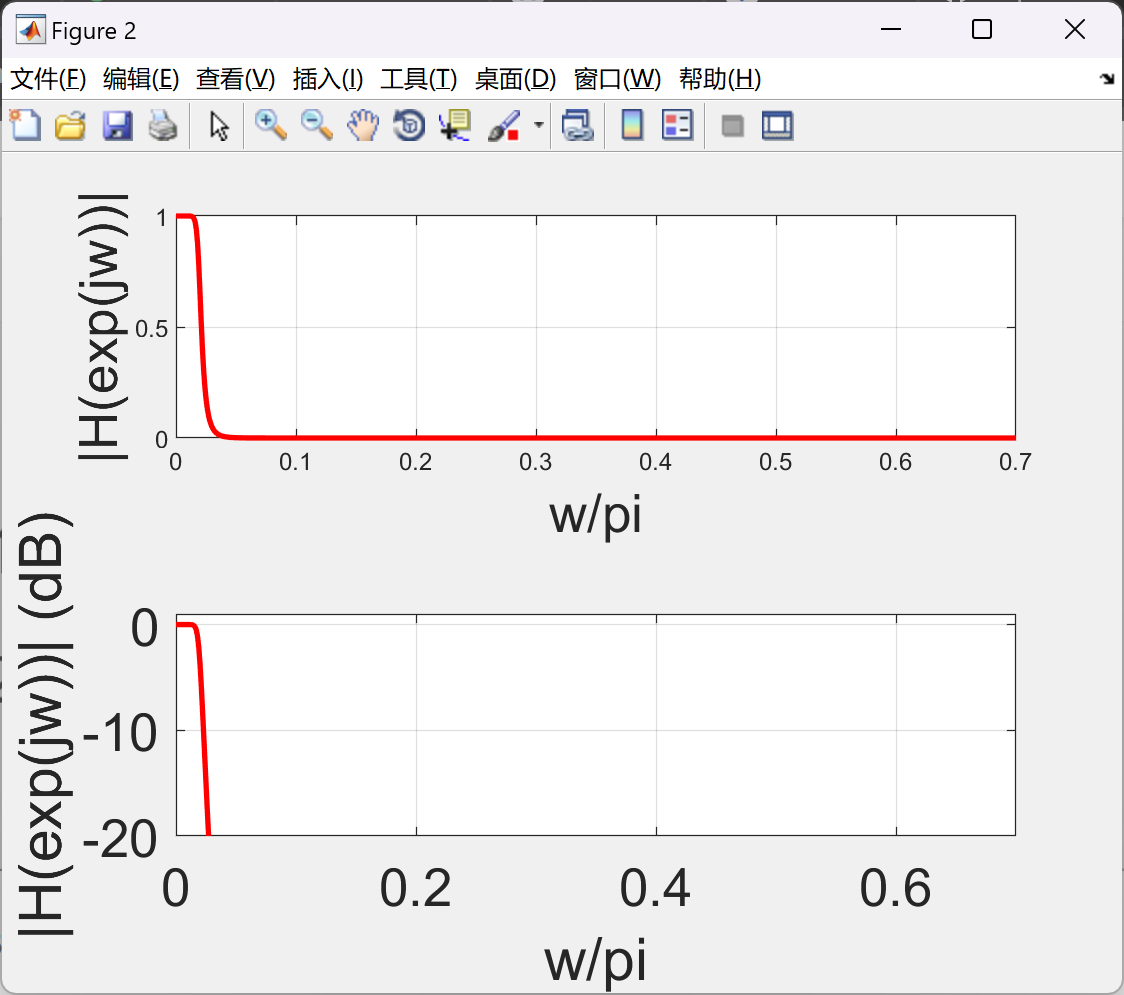1124x995 pixels.
Task: Select the Data Cursor tool
Action: [x=455, y=125]
